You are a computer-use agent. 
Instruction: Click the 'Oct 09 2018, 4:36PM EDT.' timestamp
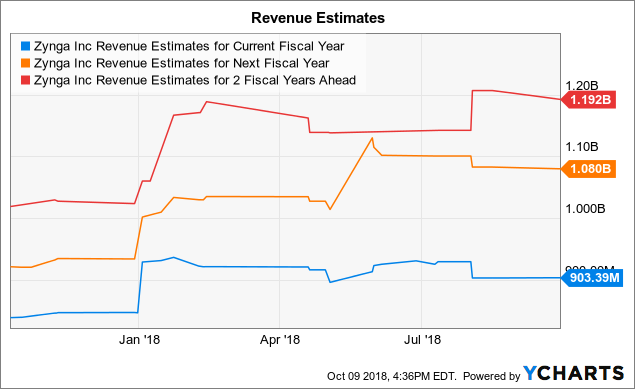pyautogui.click(x=392, y=376)
